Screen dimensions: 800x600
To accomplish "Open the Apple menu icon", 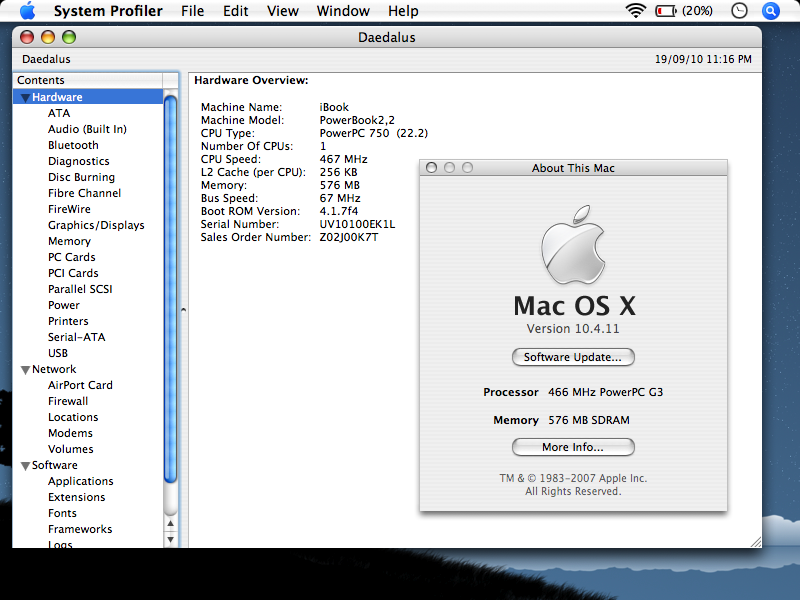I will [28, 11].
